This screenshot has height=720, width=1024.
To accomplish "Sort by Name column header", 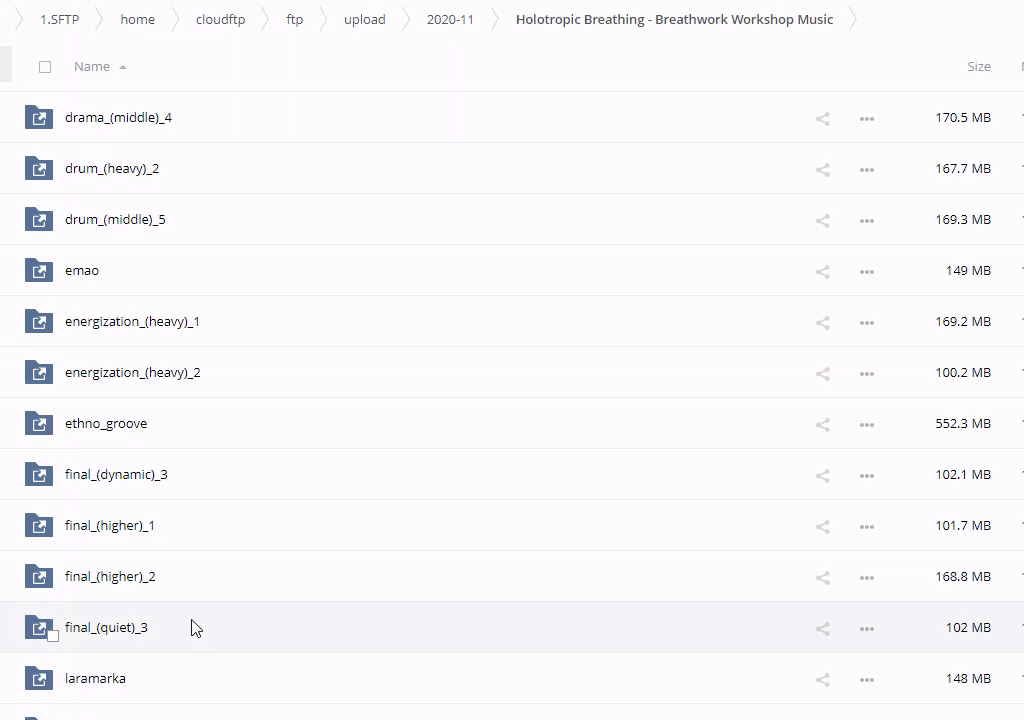I will click(x=92, y=67).
